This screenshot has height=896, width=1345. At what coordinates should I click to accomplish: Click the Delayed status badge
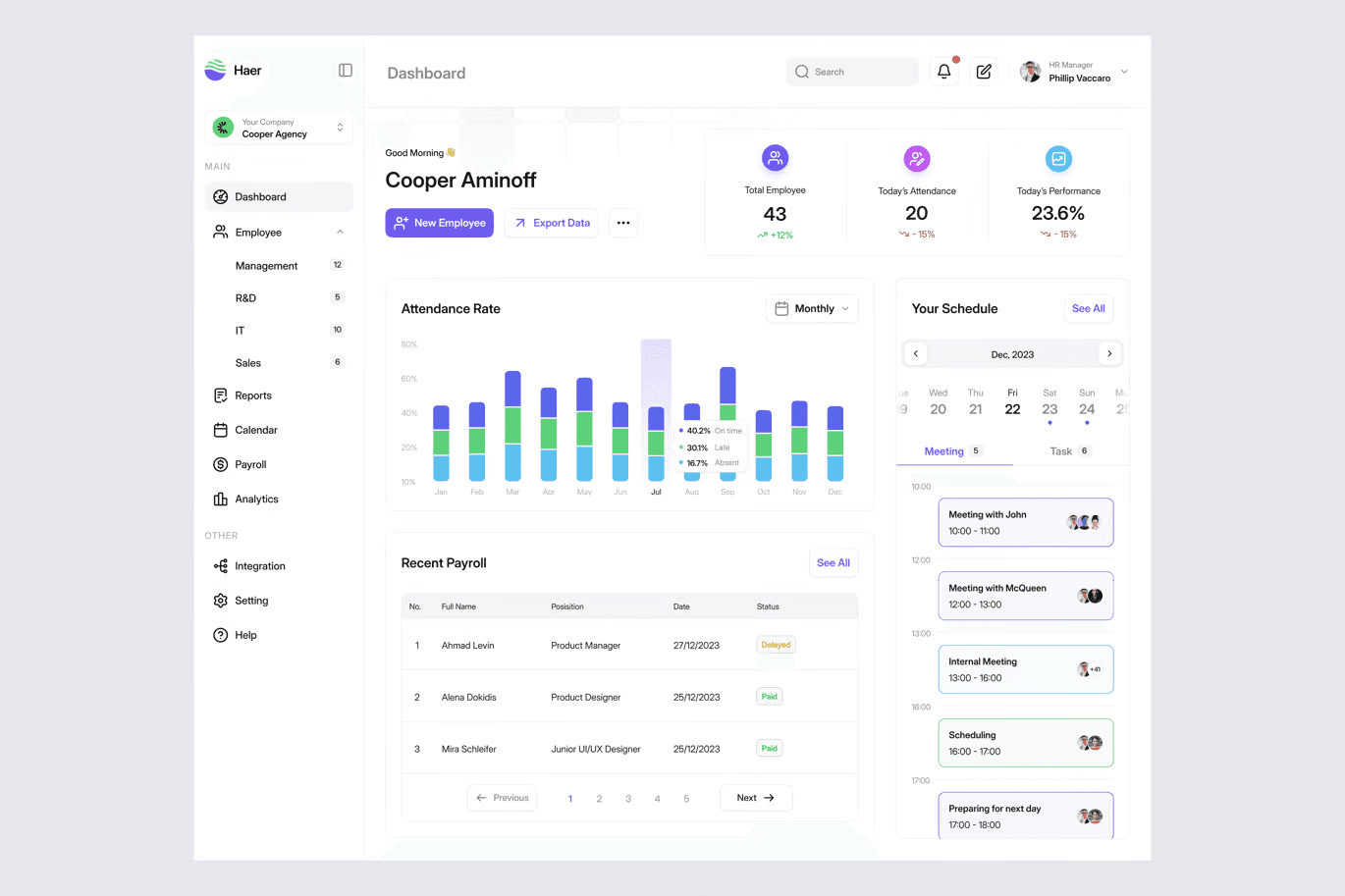(x=776, y=645)
